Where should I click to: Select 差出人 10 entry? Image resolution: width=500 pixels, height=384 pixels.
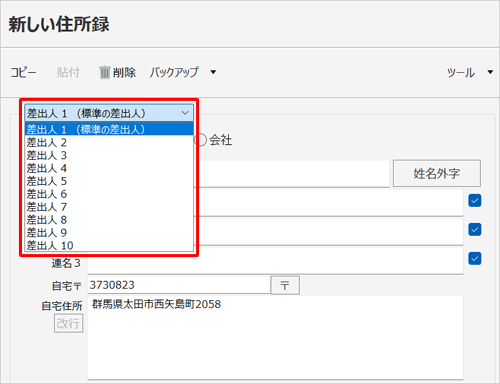[109, 246]
